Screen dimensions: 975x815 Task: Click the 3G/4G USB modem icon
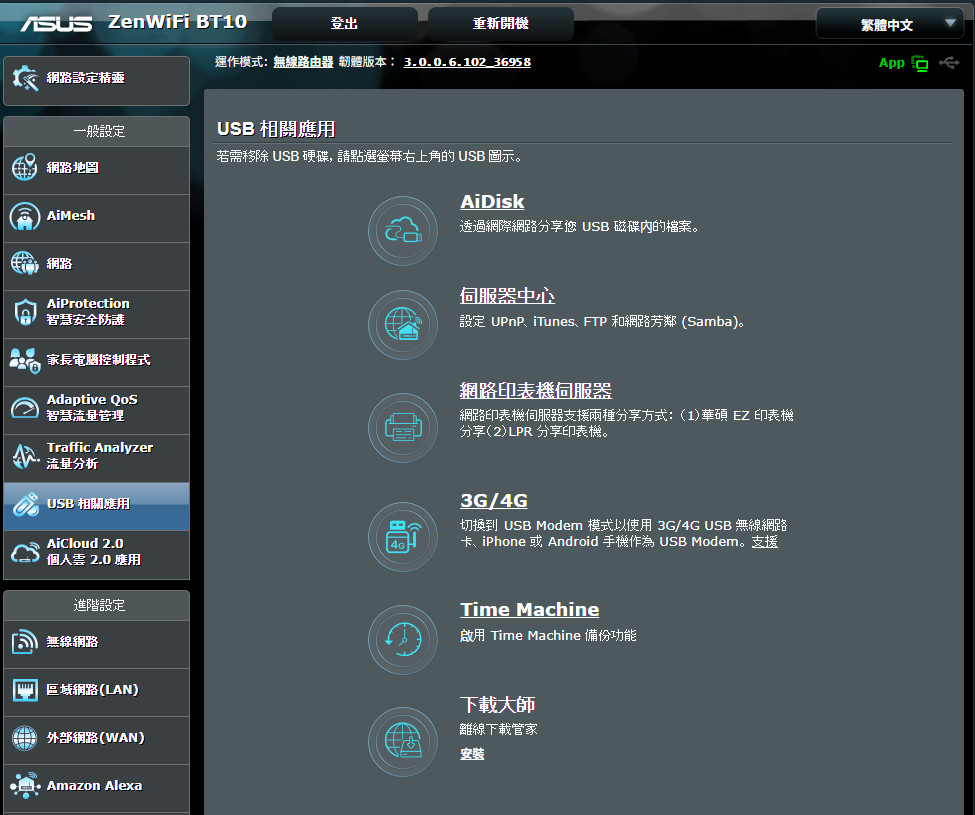pyautogui.click(x=403, y=536)
